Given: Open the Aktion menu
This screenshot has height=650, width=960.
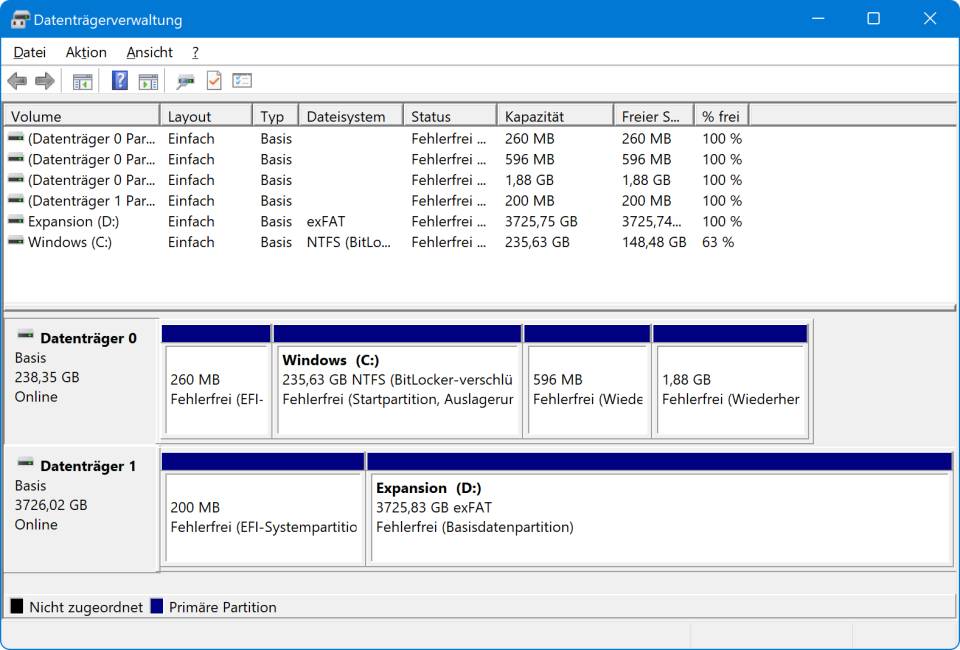Looking at the screenshot, I should (86, 52).
